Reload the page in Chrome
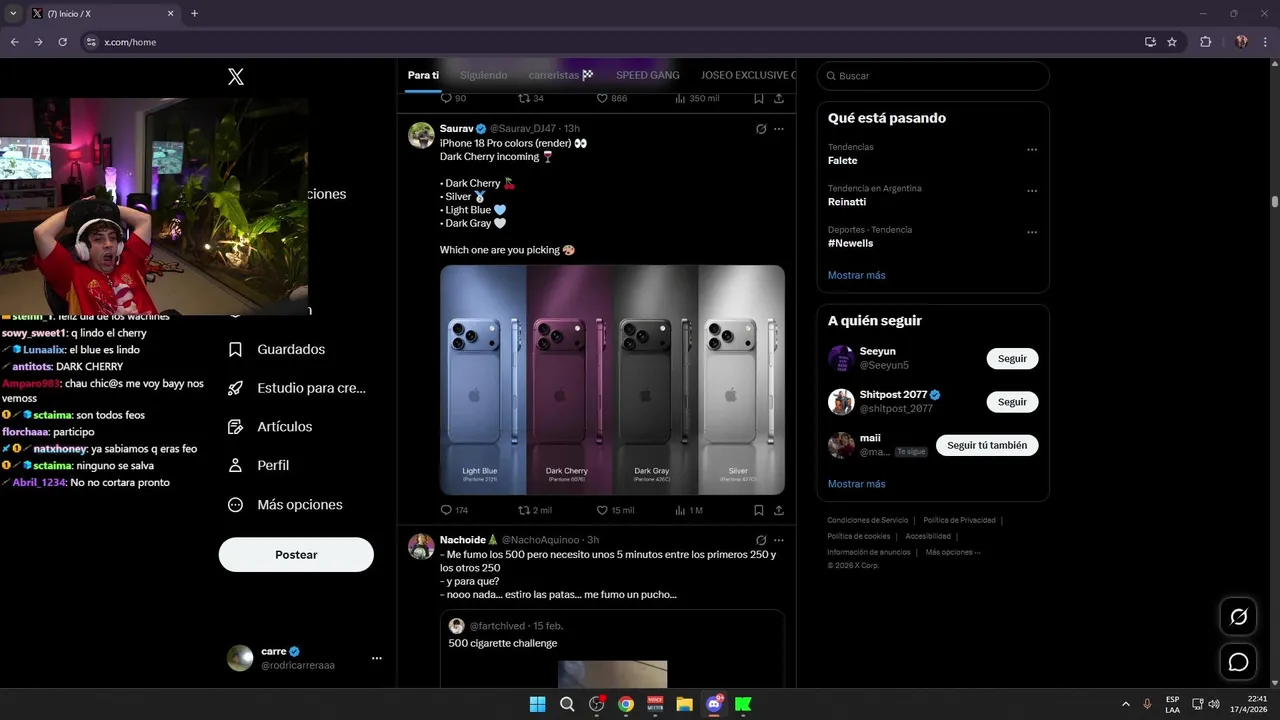Viewport: 1280px width, 720px height. click(x=62, y=42)
